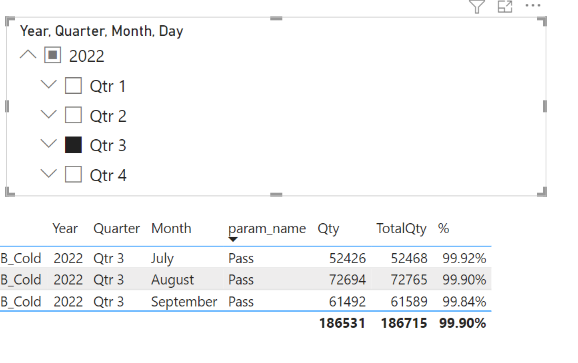Check the Qtr 4 checkbox
Screen dimensions: 578x363
click(x=73, y=174)
